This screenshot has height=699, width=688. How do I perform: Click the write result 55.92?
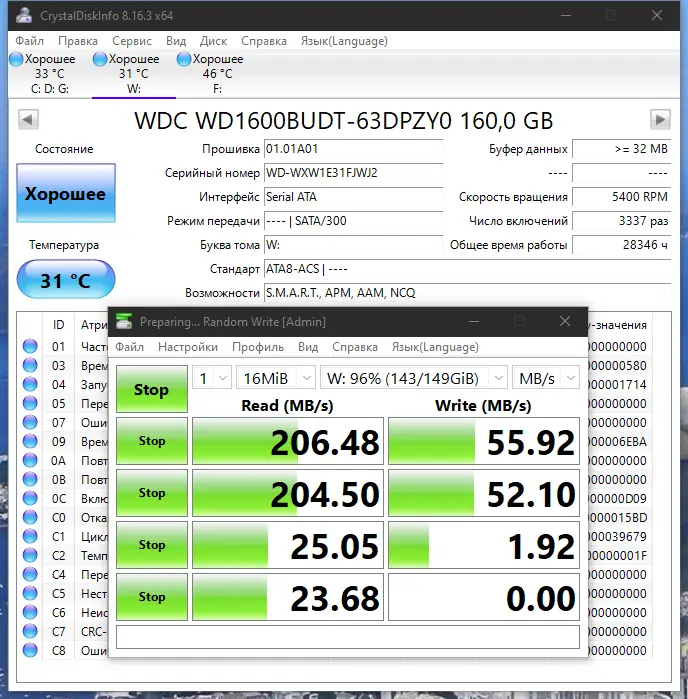[x=484, y=441]
